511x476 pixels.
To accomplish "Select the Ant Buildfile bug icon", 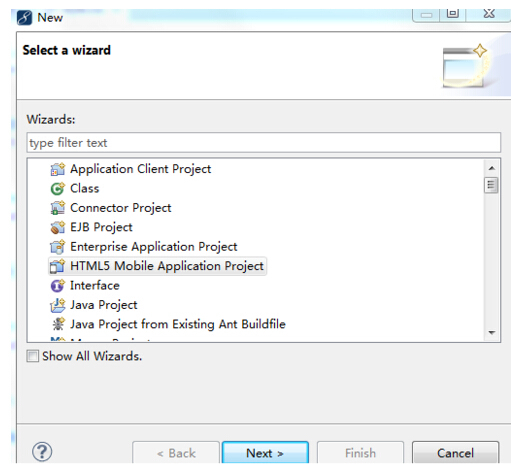I will coord(58,324).
